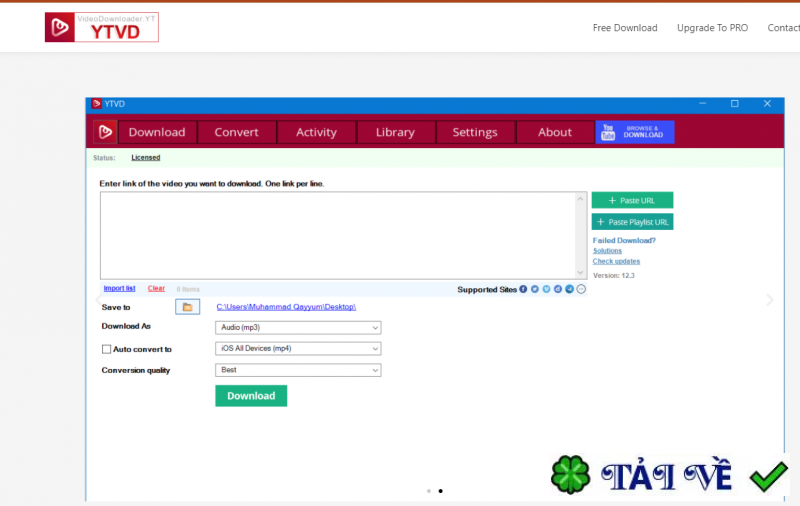
Task: Click the green Paste URL button
Action: (632, 200)
